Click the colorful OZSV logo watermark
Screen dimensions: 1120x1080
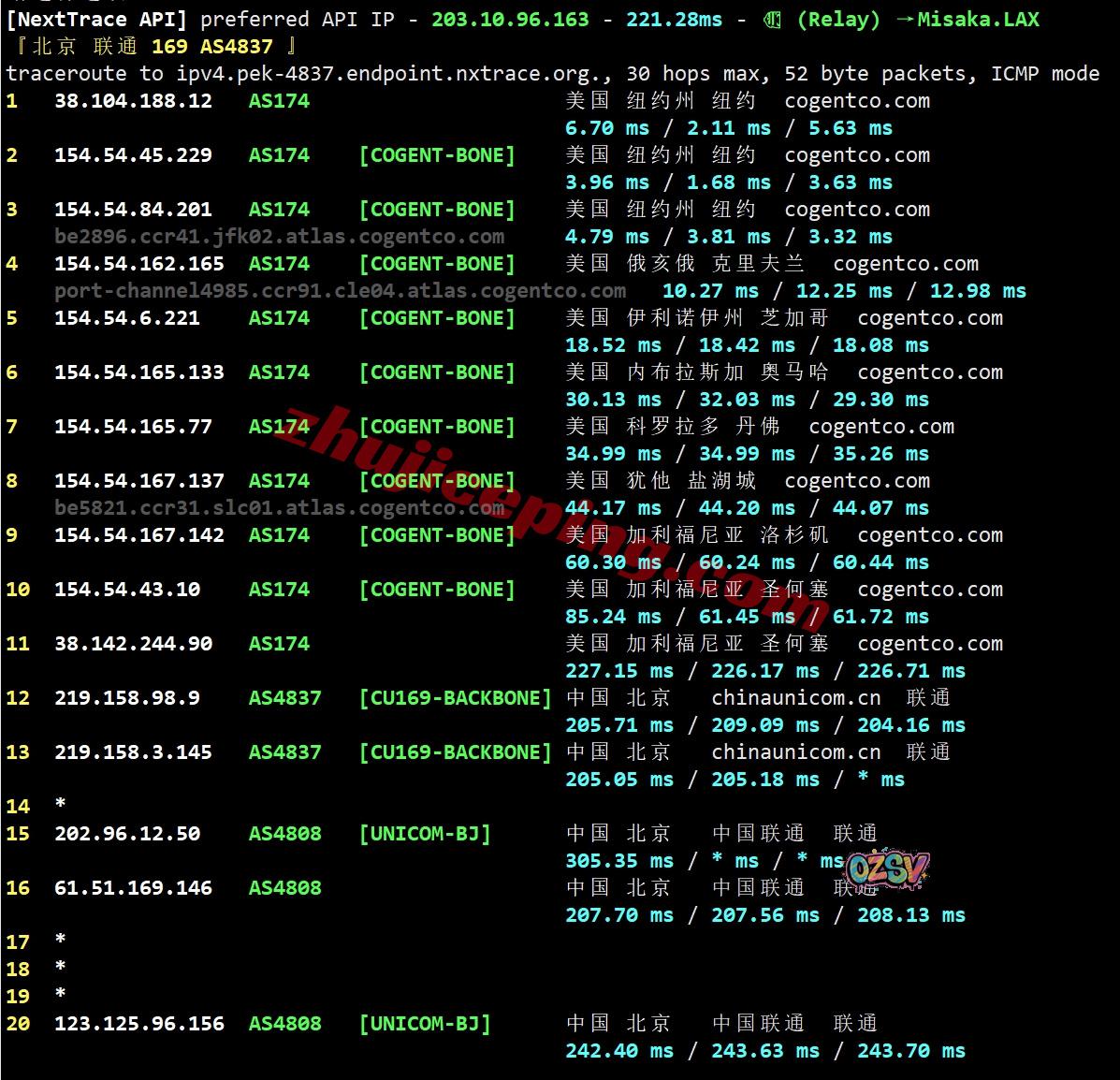888,869
